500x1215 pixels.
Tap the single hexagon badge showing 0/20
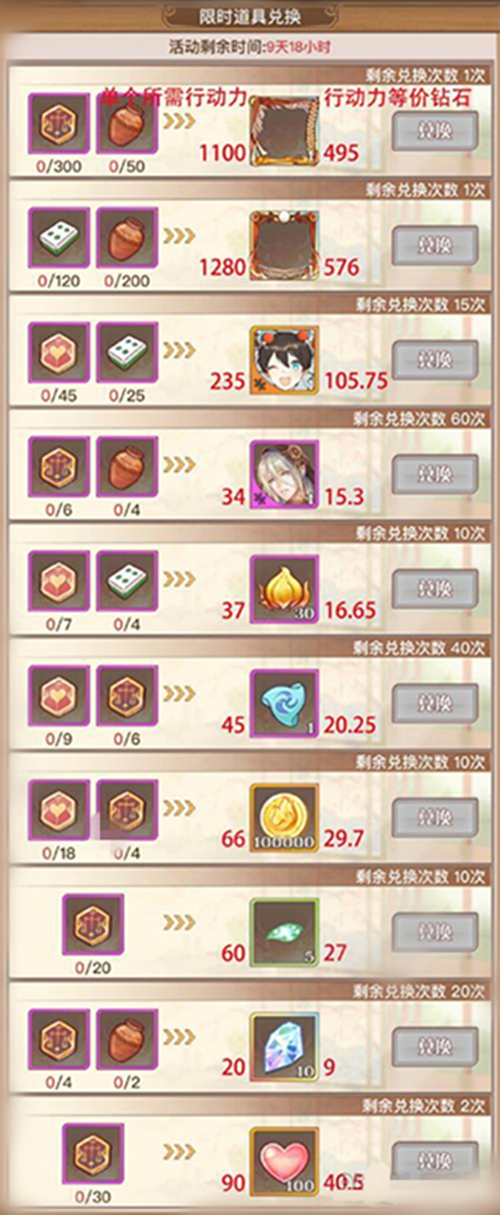coord(93,924)
